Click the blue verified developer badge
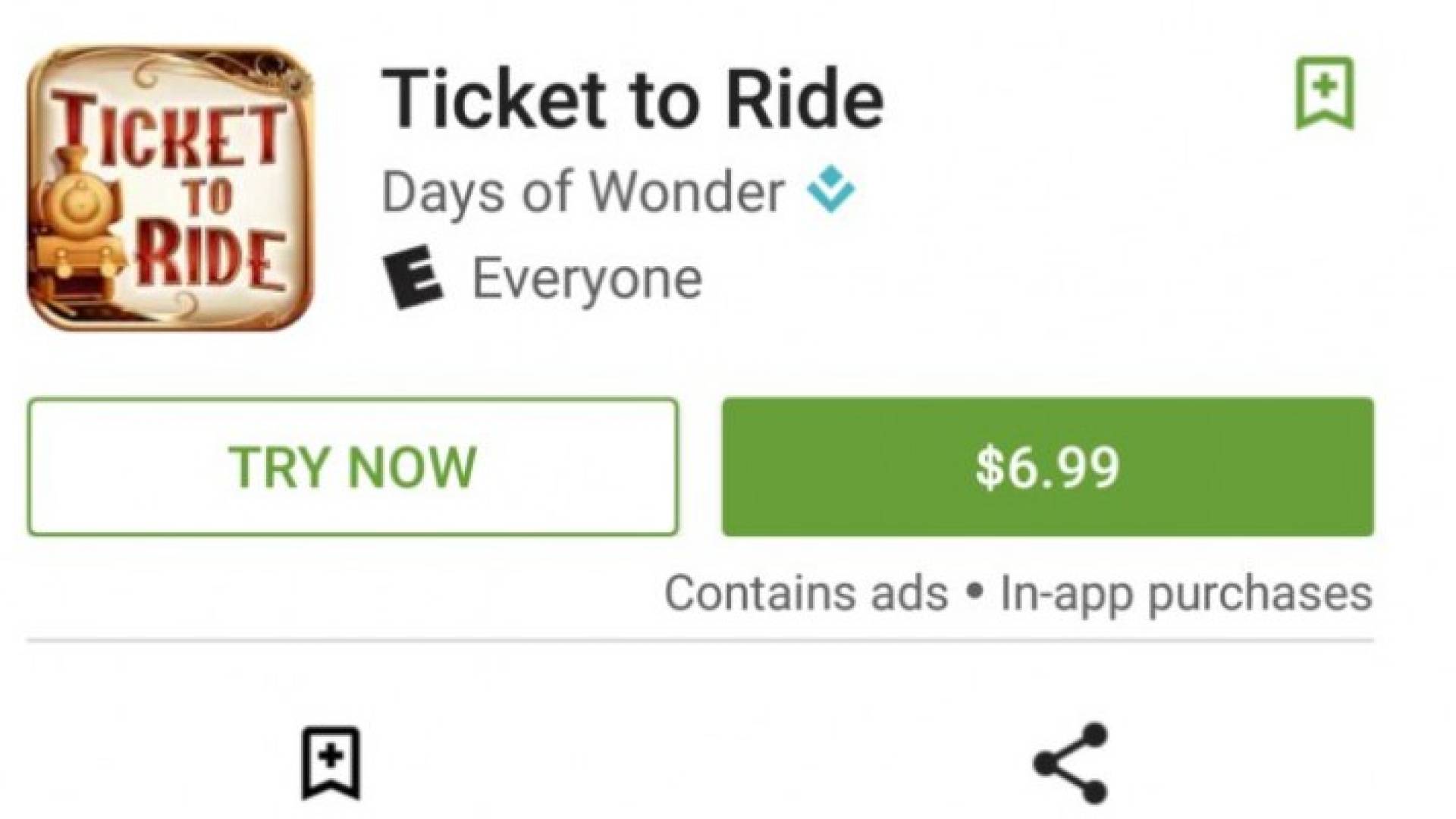 click(831, 190)
